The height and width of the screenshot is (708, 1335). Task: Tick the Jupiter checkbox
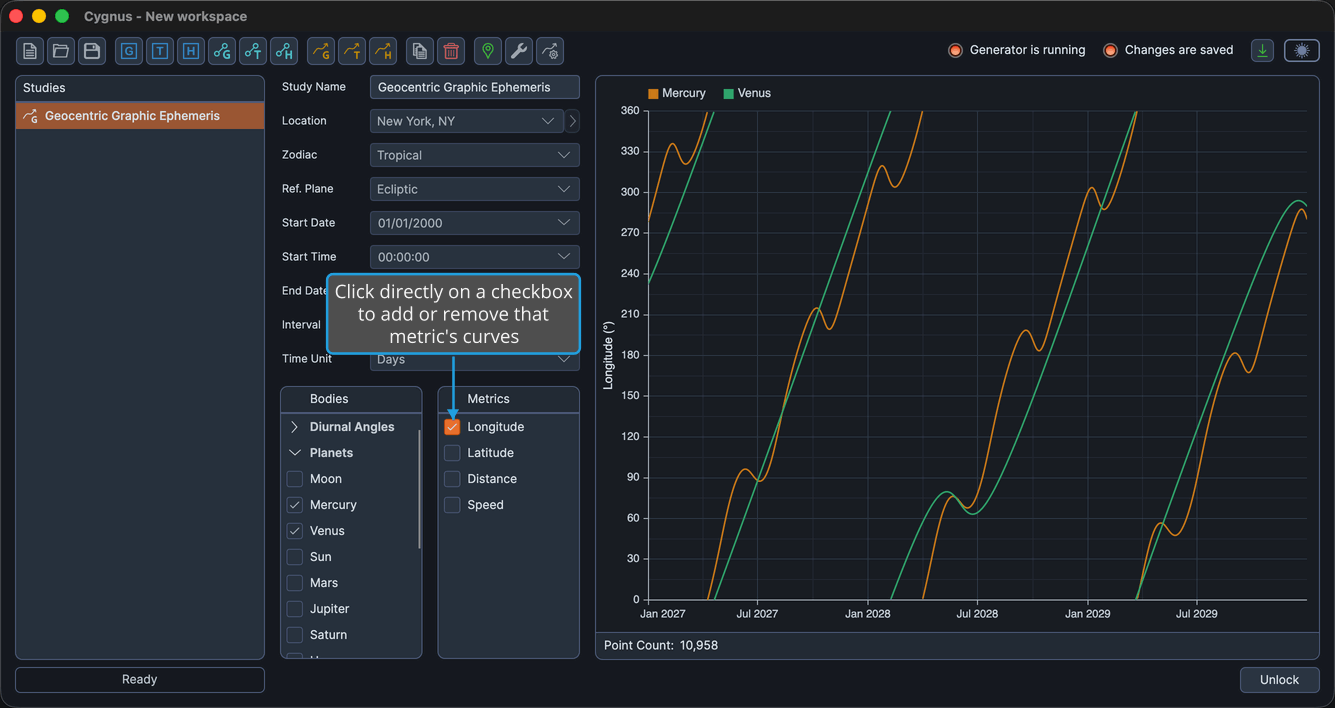(x=295, y=609)
